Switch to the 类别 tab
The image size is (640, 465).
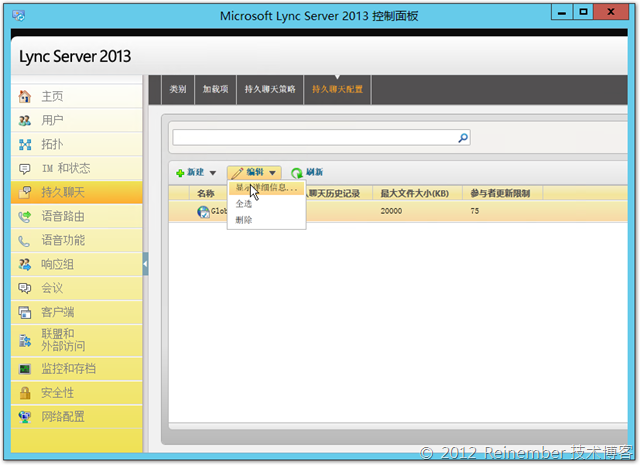click(x=178, y=89)
